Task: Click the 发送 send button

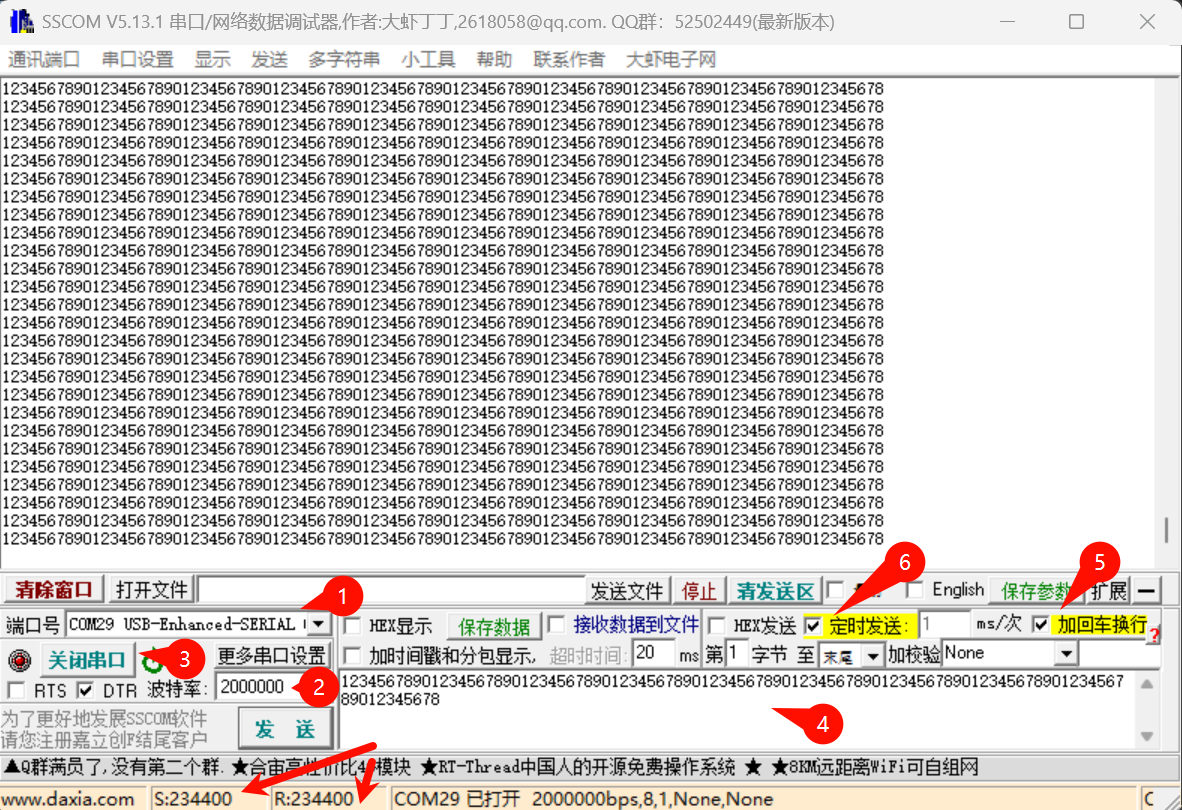Action: point(285,729)
